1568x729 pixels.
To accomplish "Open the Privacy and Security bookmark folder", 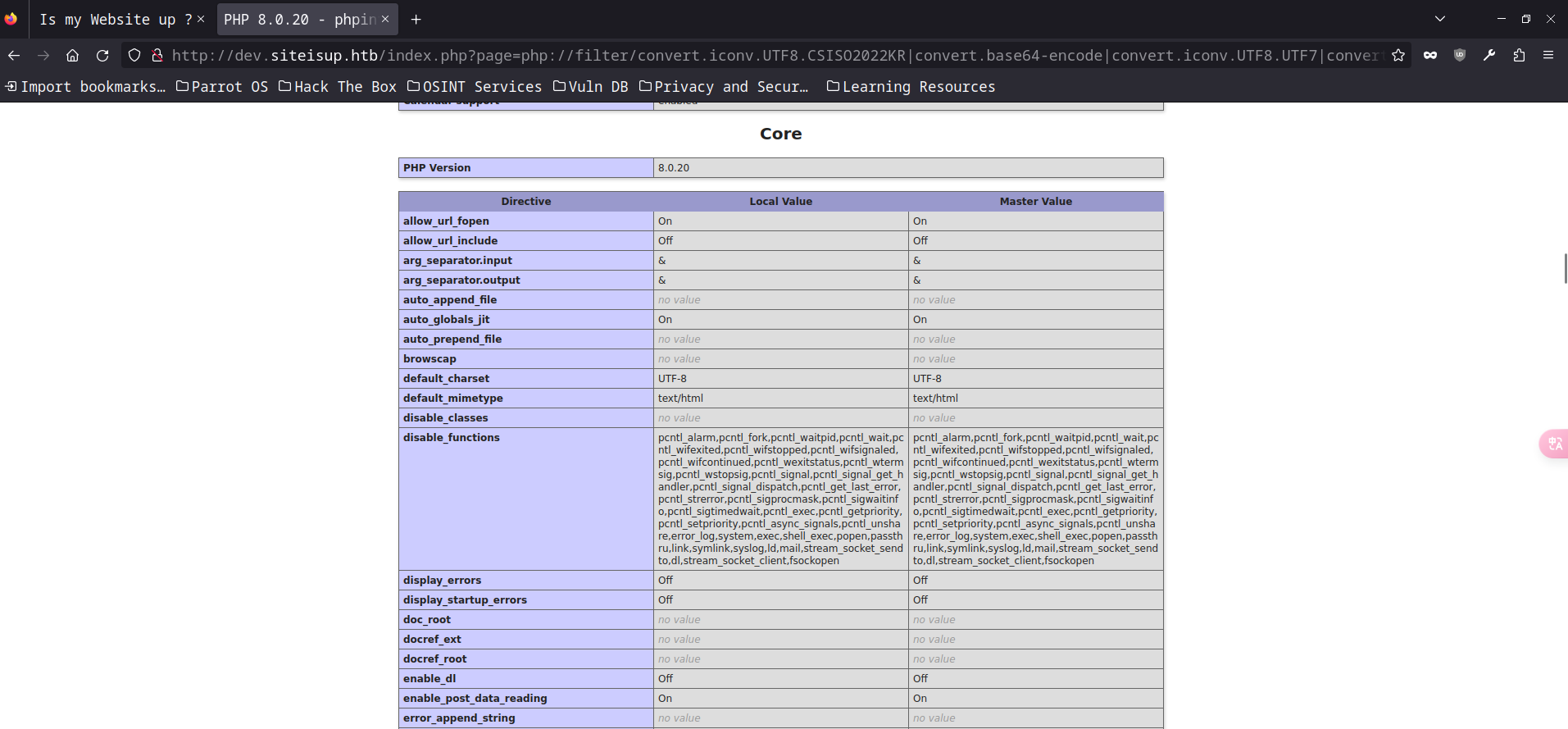I will (724, 86).
